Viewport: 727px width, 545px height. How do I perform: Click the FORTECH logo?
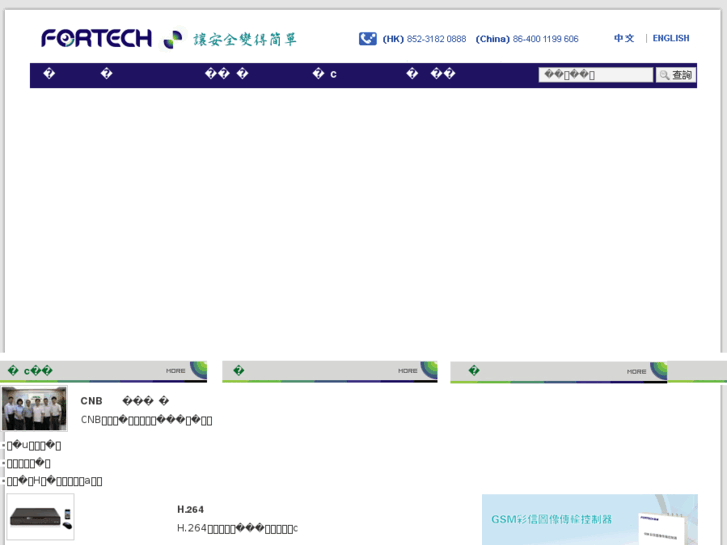point(96,38)
